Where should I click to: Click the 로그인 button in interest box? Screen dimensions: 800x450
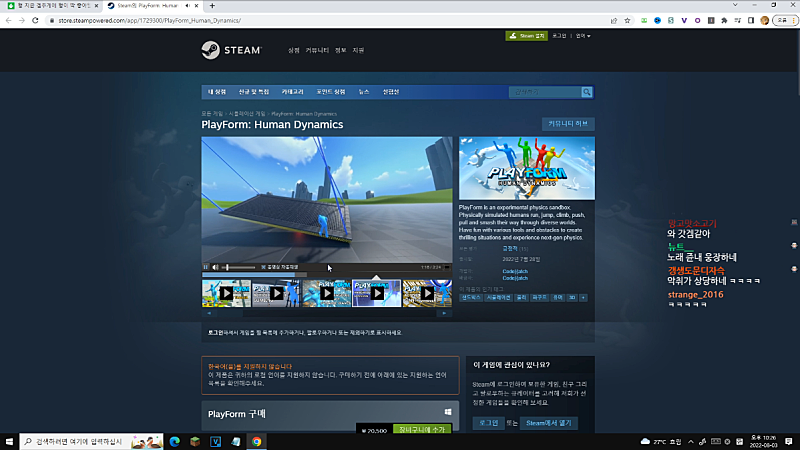[x=488, y=423]
